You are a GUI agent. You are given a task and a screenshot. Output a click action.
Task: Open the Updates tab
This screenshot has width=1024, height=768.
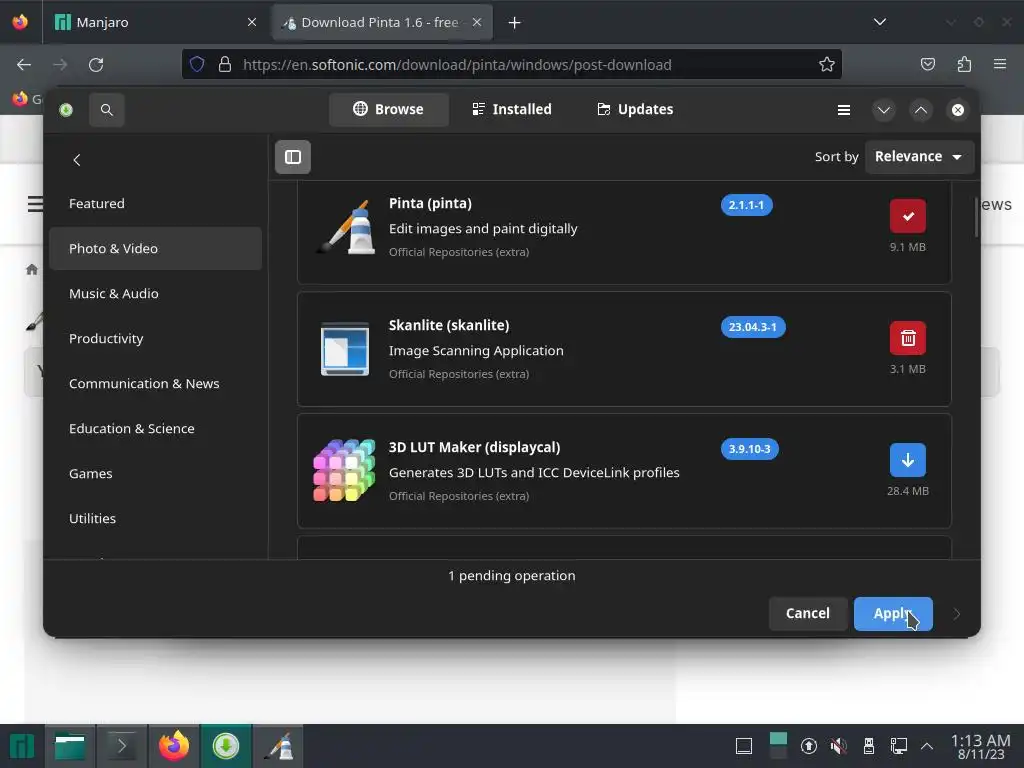coord(635,109)
